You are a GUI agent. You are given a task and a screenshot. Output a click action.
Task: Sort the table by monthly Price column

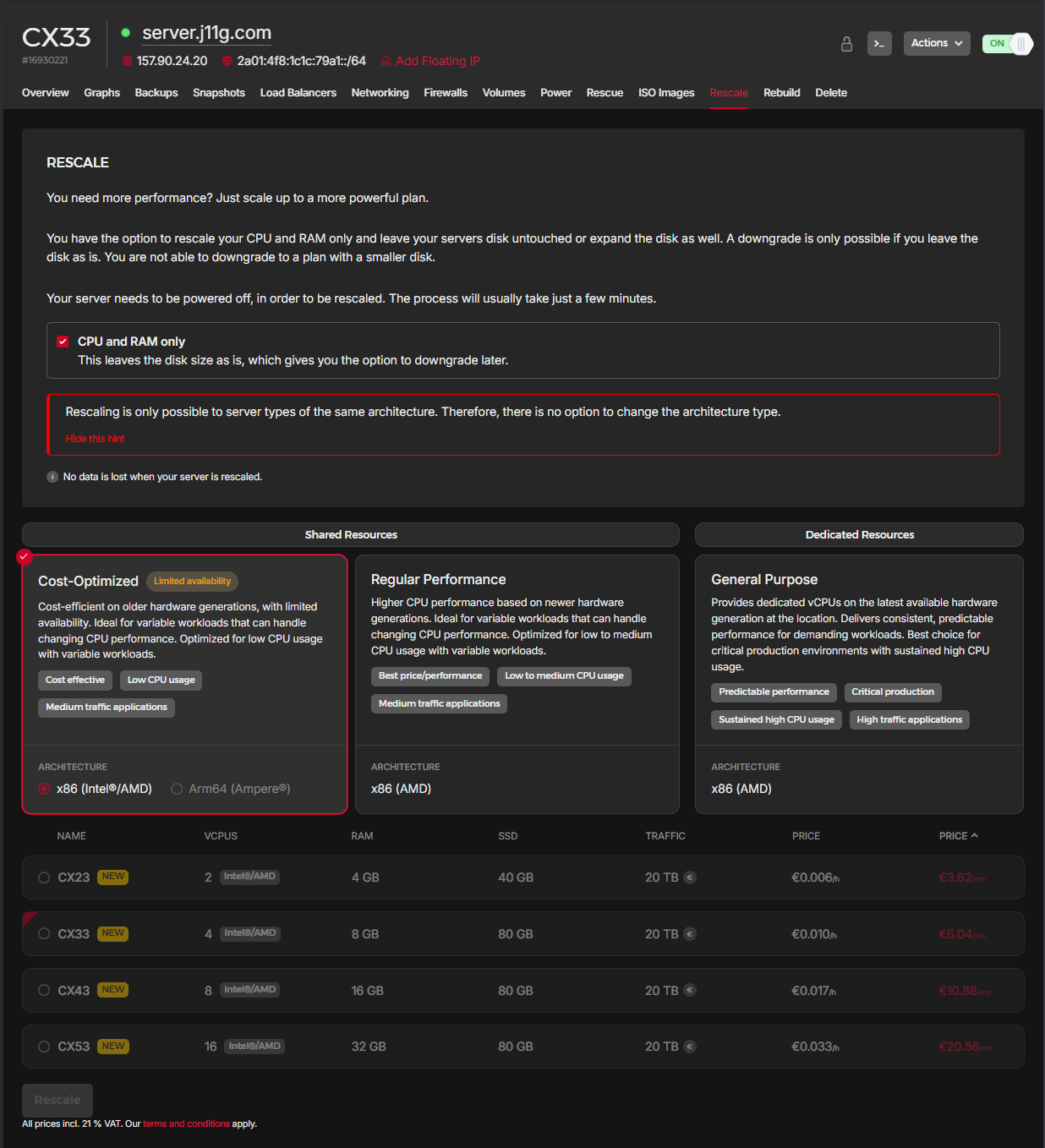(957, 836)
